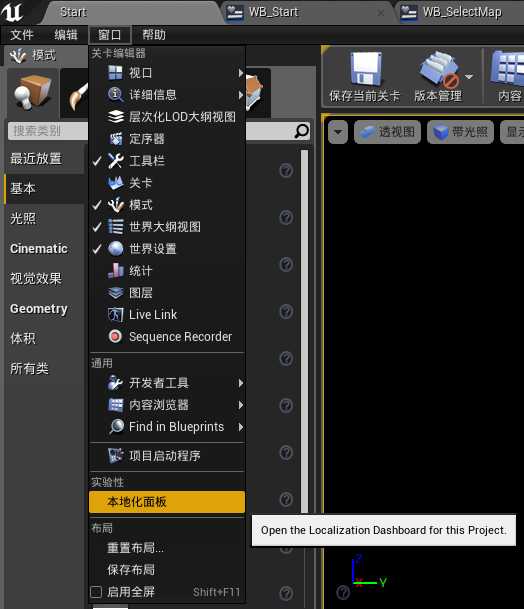Select the 最近放置 recently placed category
Viewport: 524px width, 609px height.
point(44,159)
